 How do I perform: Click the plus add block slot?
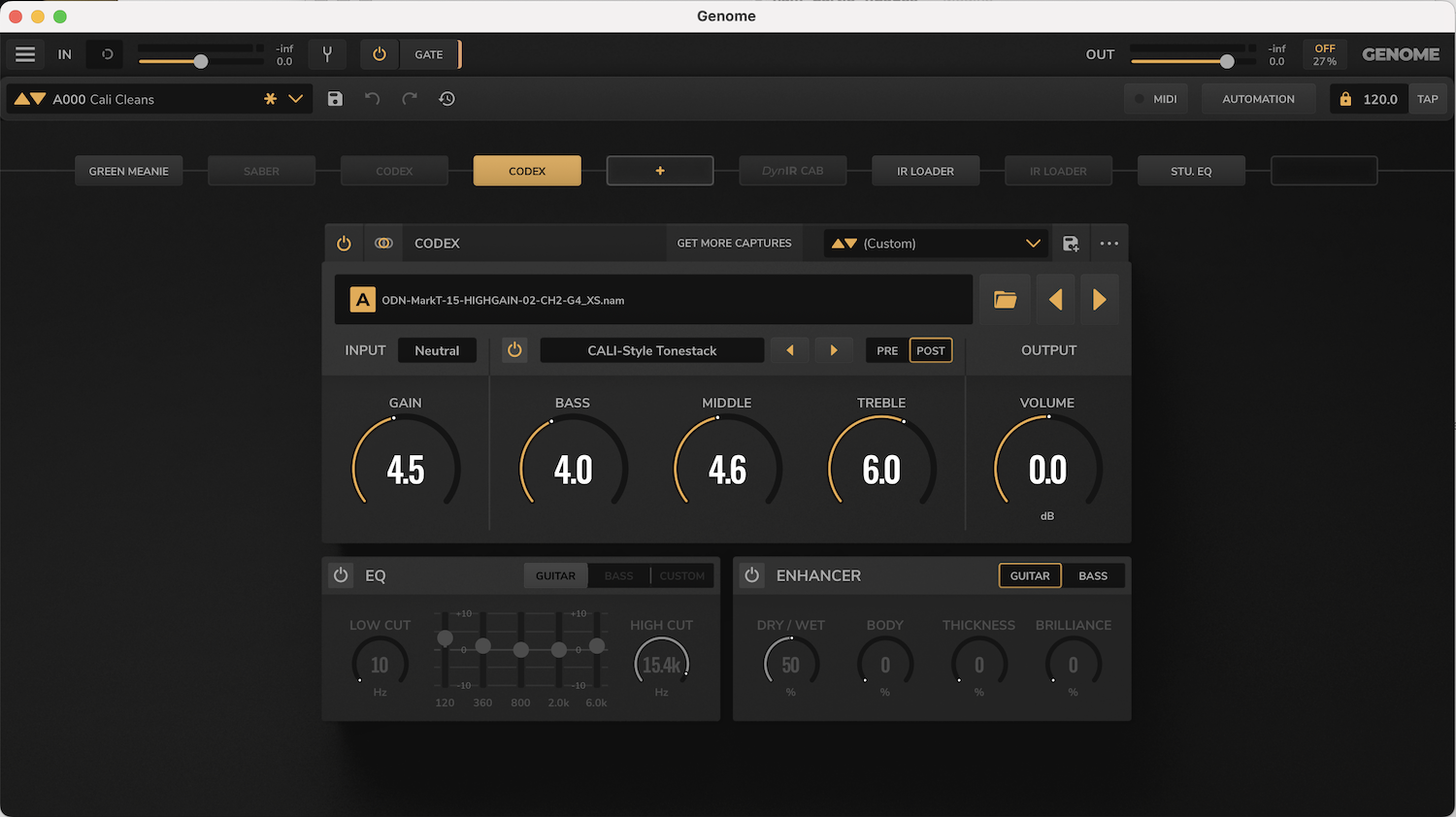pyautogui.click(x=660, y=171)
